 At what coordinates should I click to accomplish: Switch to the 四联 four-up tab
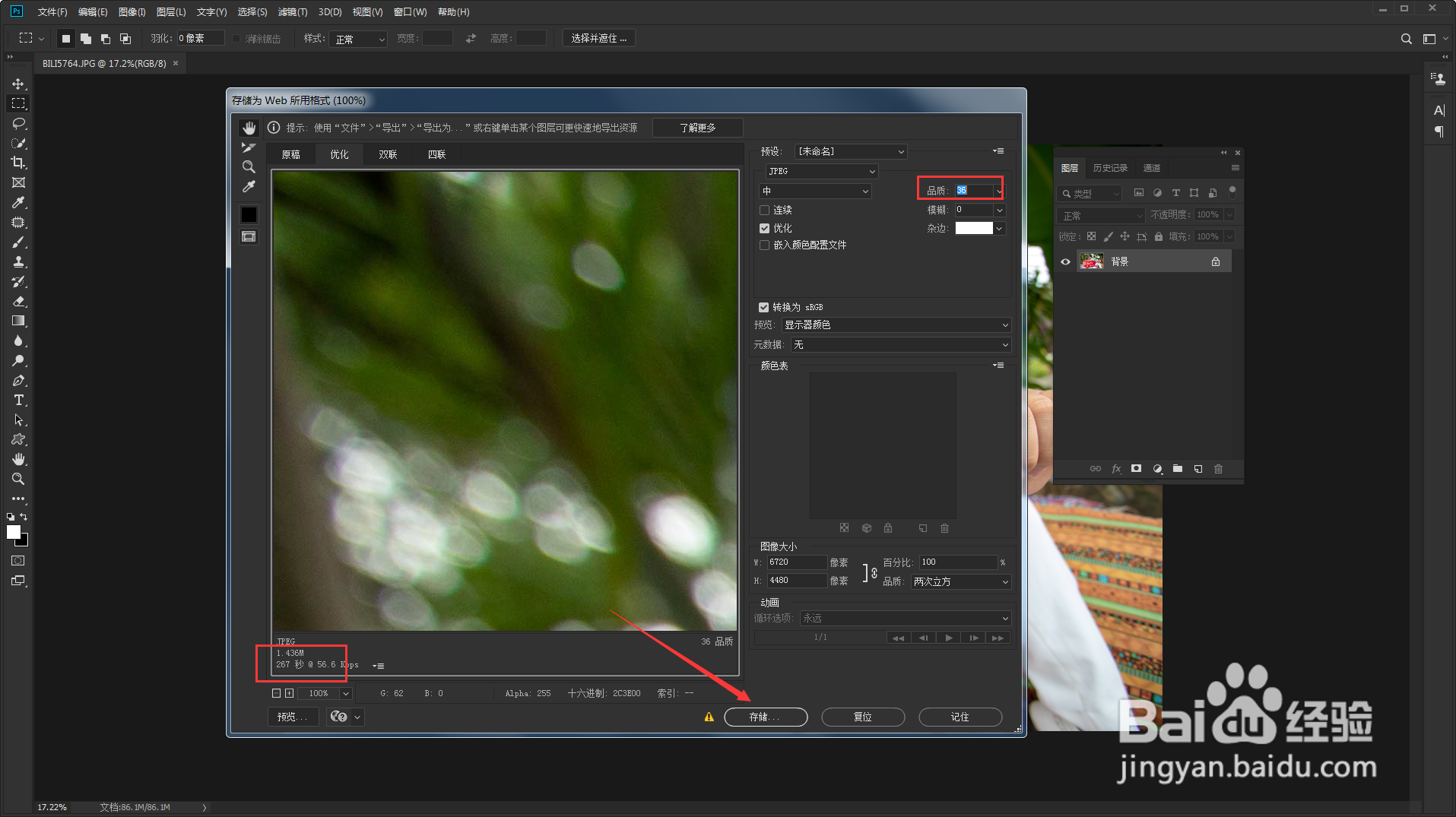pyautogui.click(x=437, y=154)
